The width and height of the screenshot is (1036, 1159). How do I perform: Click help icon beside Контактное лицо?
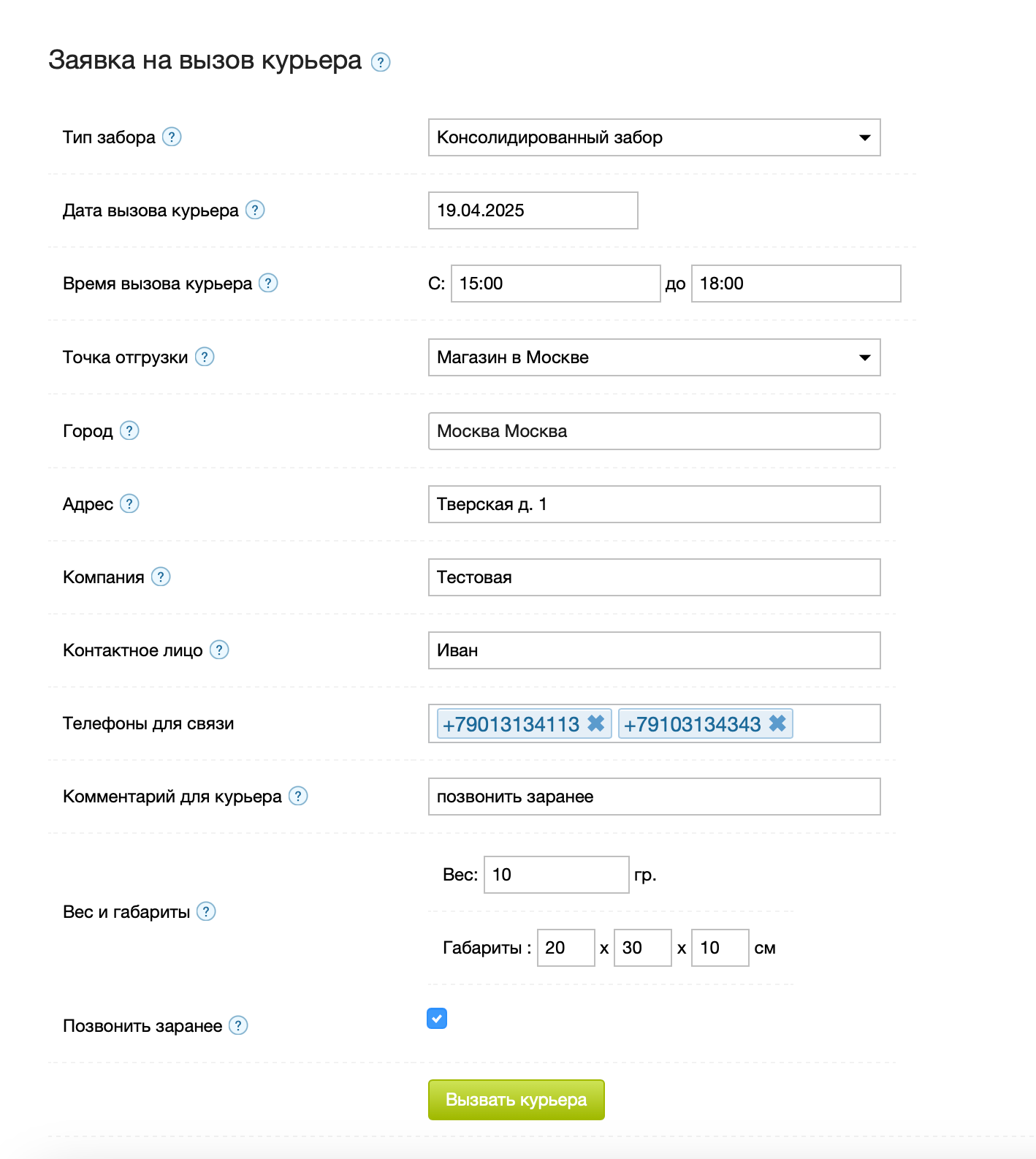pyautogui.click(x=219, y=650)
